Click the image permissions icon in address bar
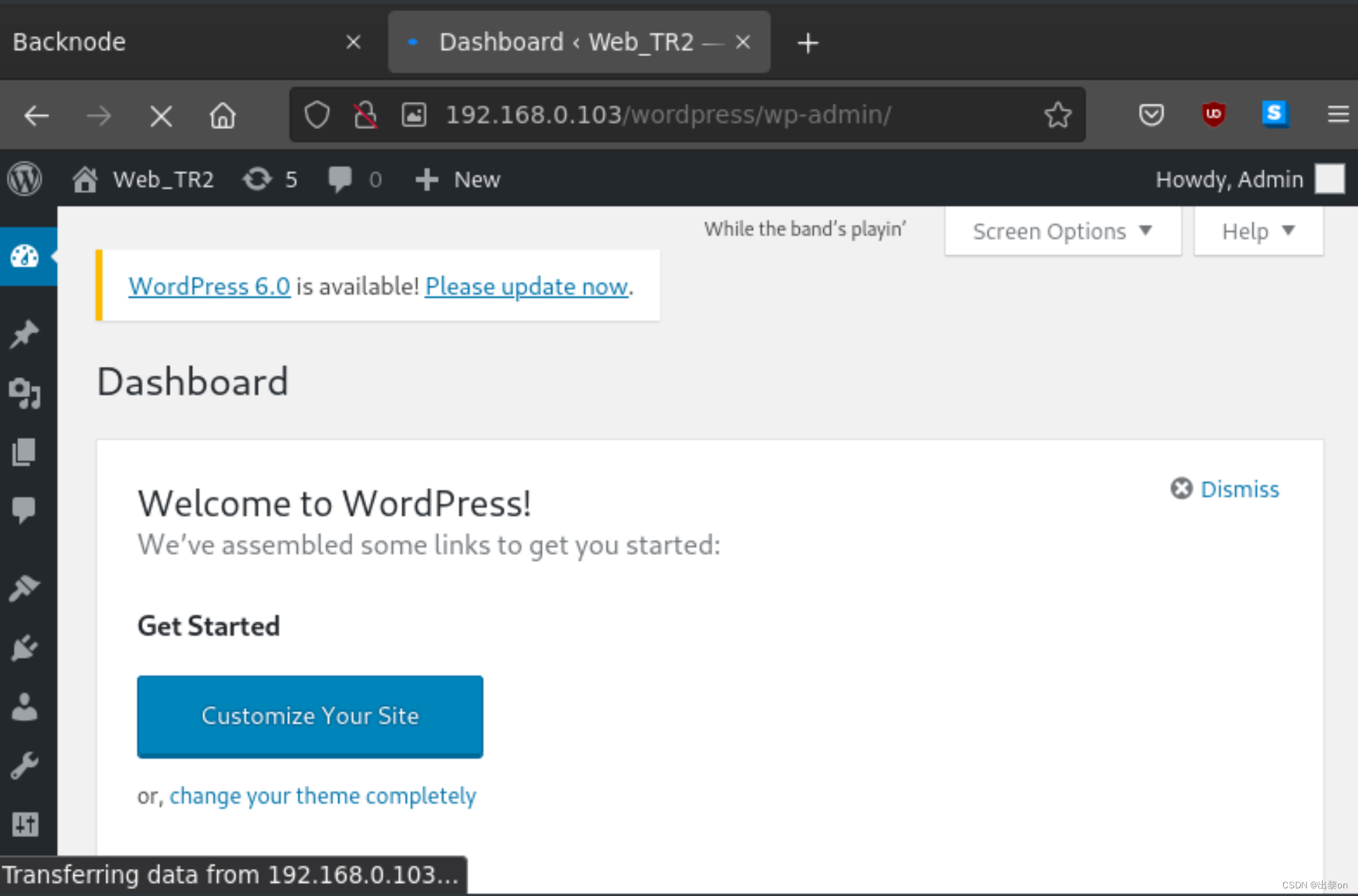This screenshot has width=1358, height=896. [414, 115]
